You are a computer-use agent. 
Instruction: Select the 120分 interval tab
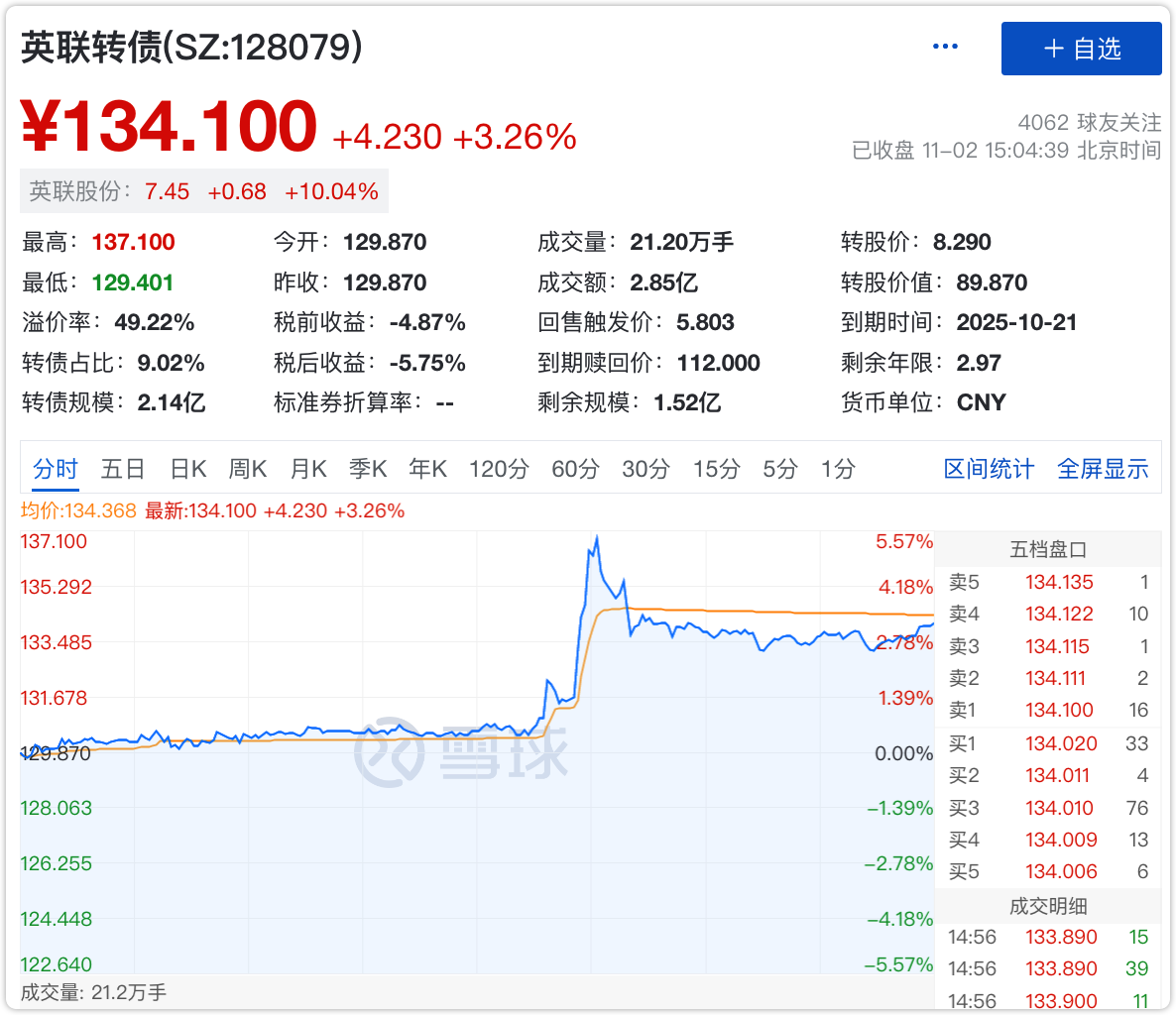pyautogui.click(x=499, y=469)
